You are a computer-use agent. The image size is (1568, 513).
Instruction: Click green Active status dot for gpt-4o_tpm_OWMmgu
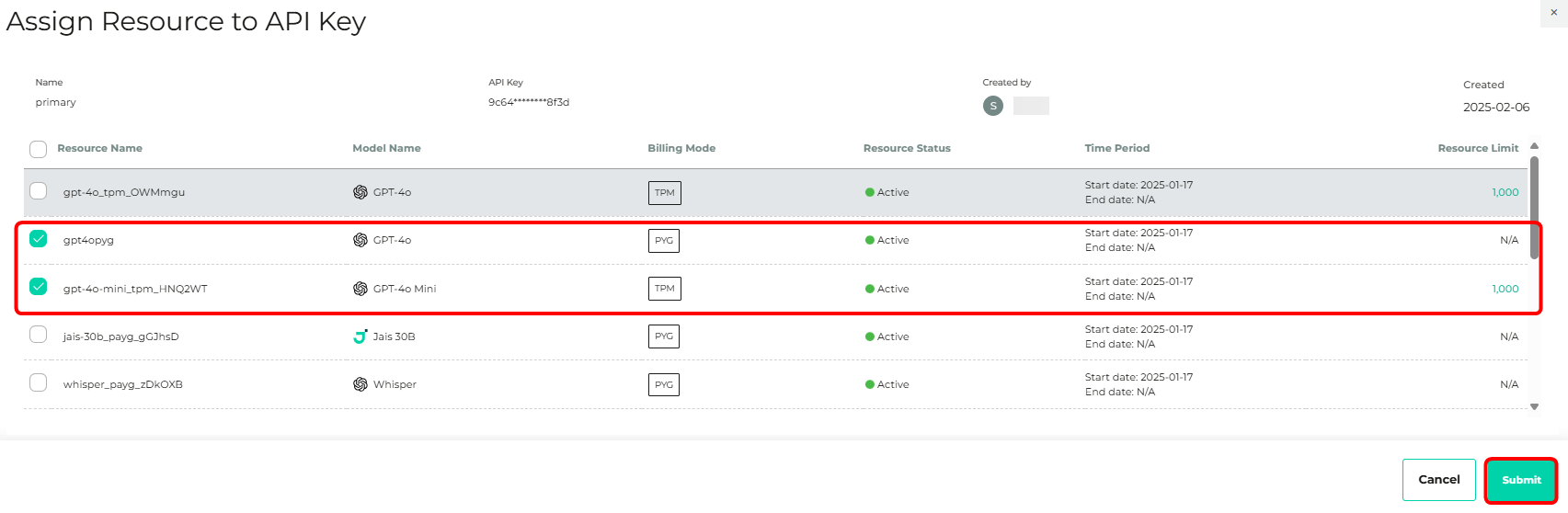(x=869, y=192)
